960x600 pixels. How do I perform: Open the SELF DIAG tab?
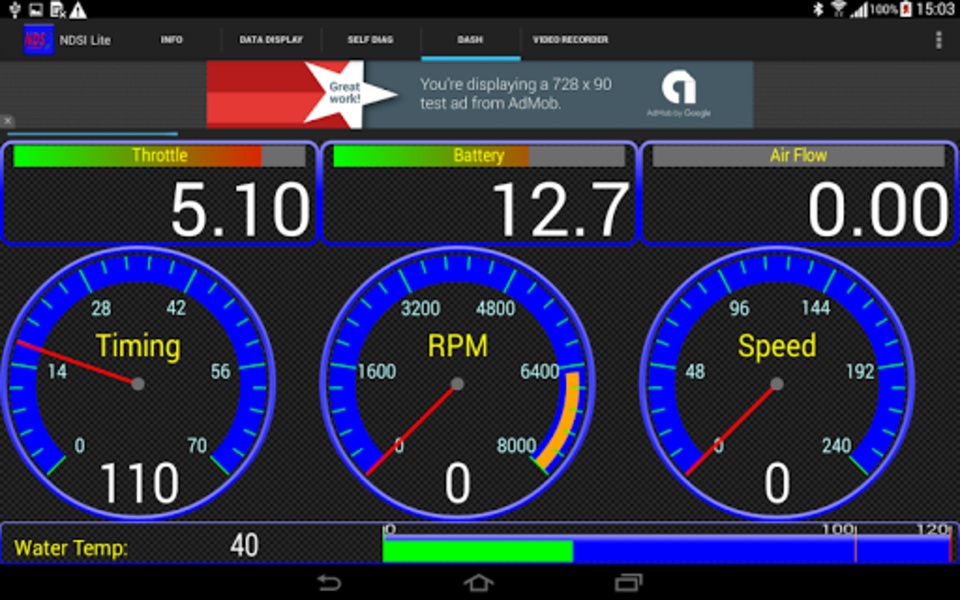[370, 40]
